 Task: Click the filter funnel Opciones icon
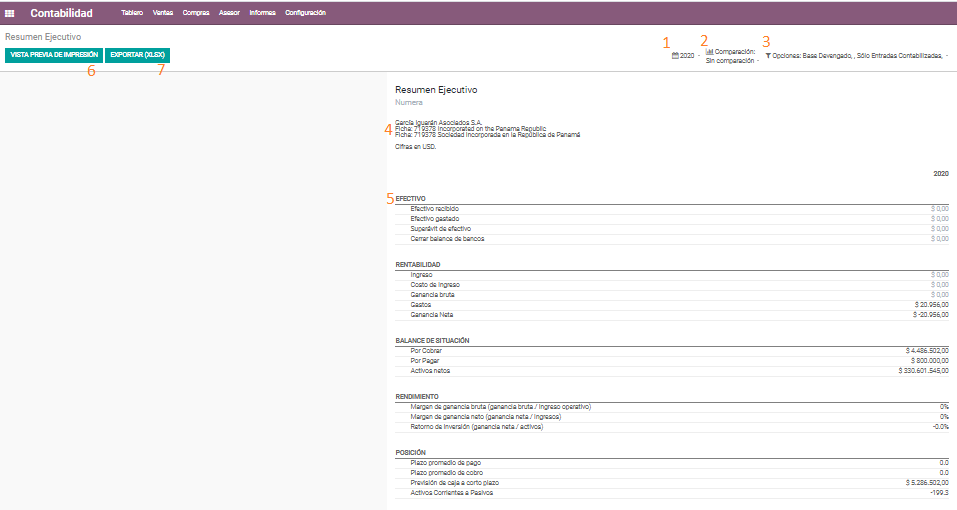(768, 56)
